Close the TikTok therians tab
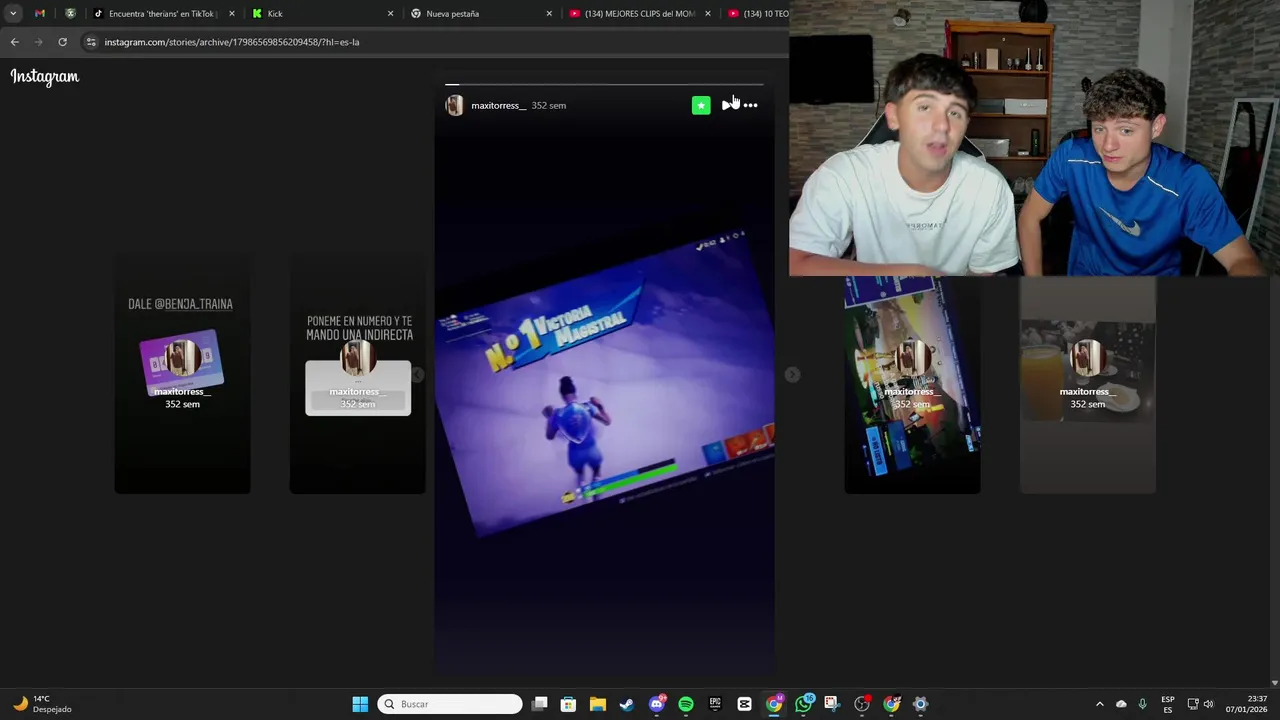 (x=232, y=14)
